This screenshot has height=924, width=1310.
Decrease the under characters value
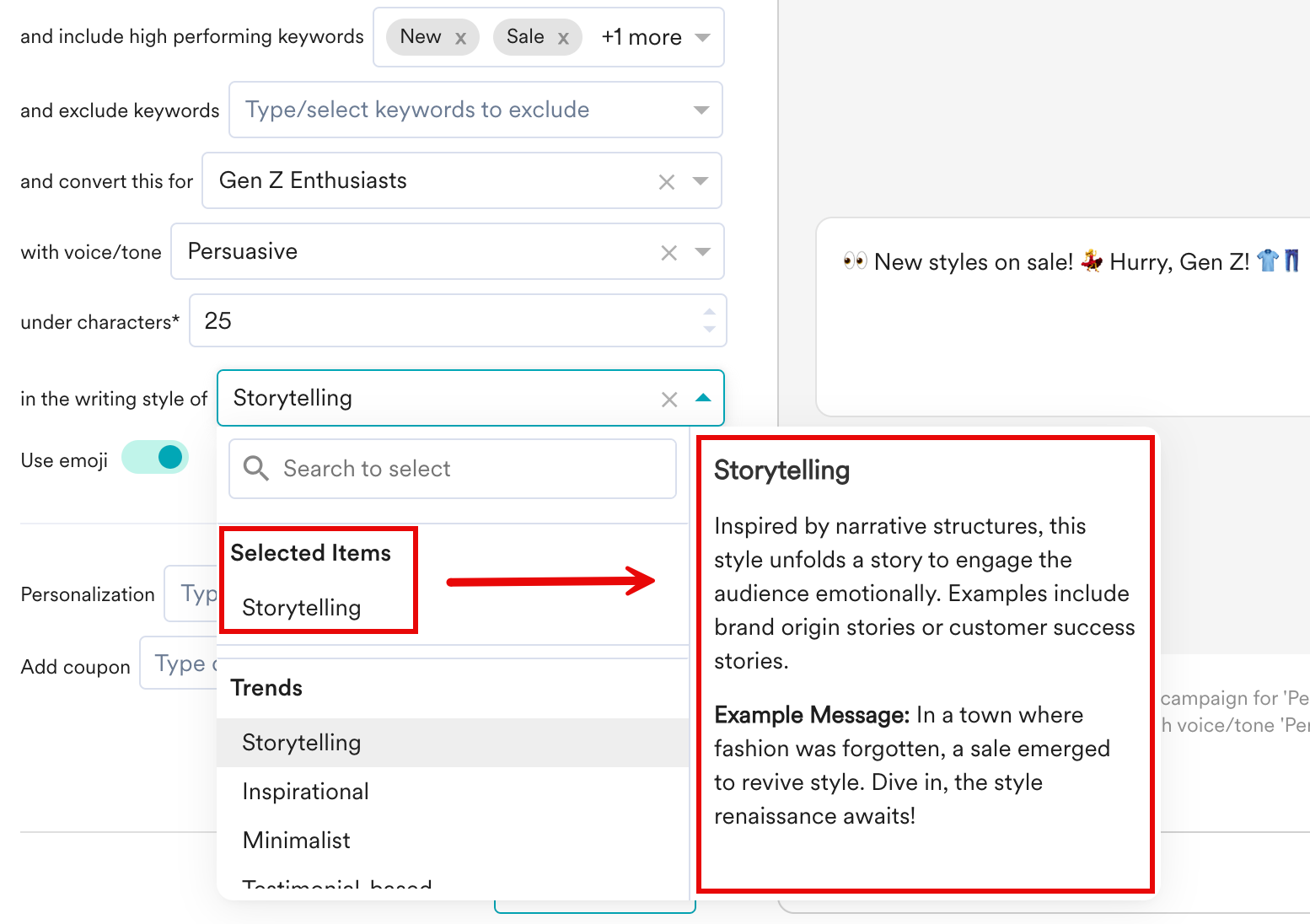(x=710, y=329)
